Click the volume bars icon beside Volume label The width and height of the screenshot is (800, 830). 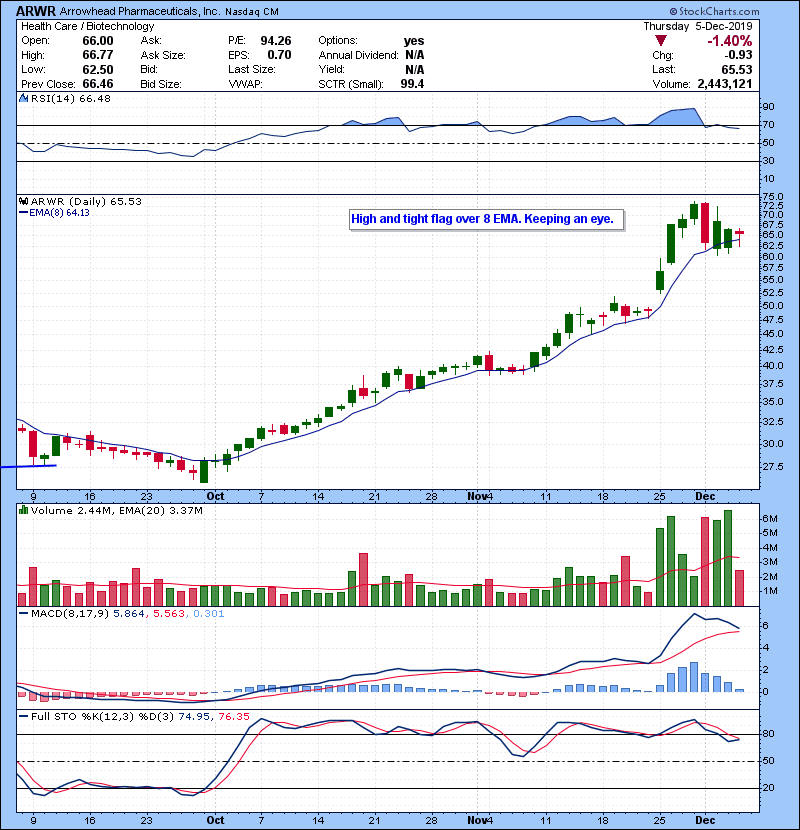click(23, 510)
